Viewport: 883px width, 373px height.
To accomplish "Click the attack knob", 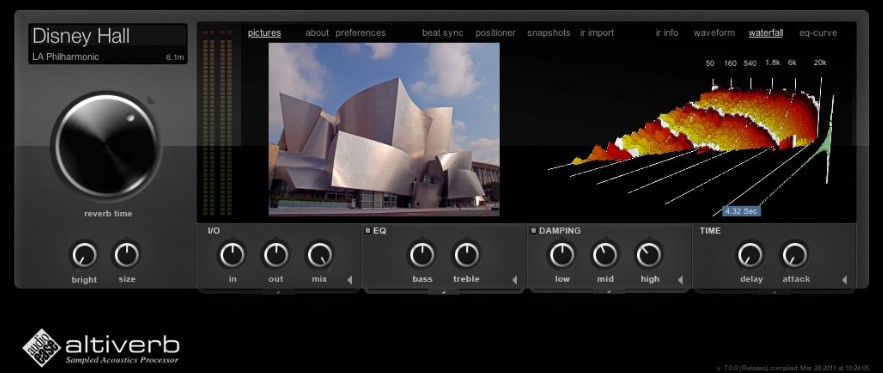I will pos(795,255).
